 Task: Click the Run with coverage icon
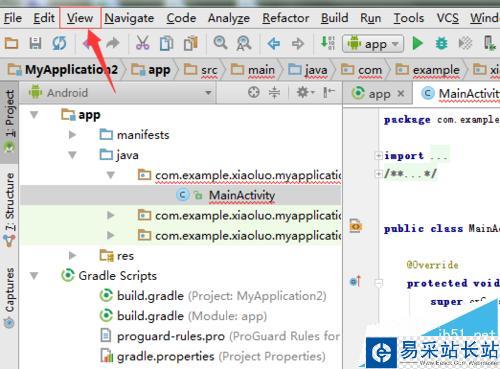(465, 43)
